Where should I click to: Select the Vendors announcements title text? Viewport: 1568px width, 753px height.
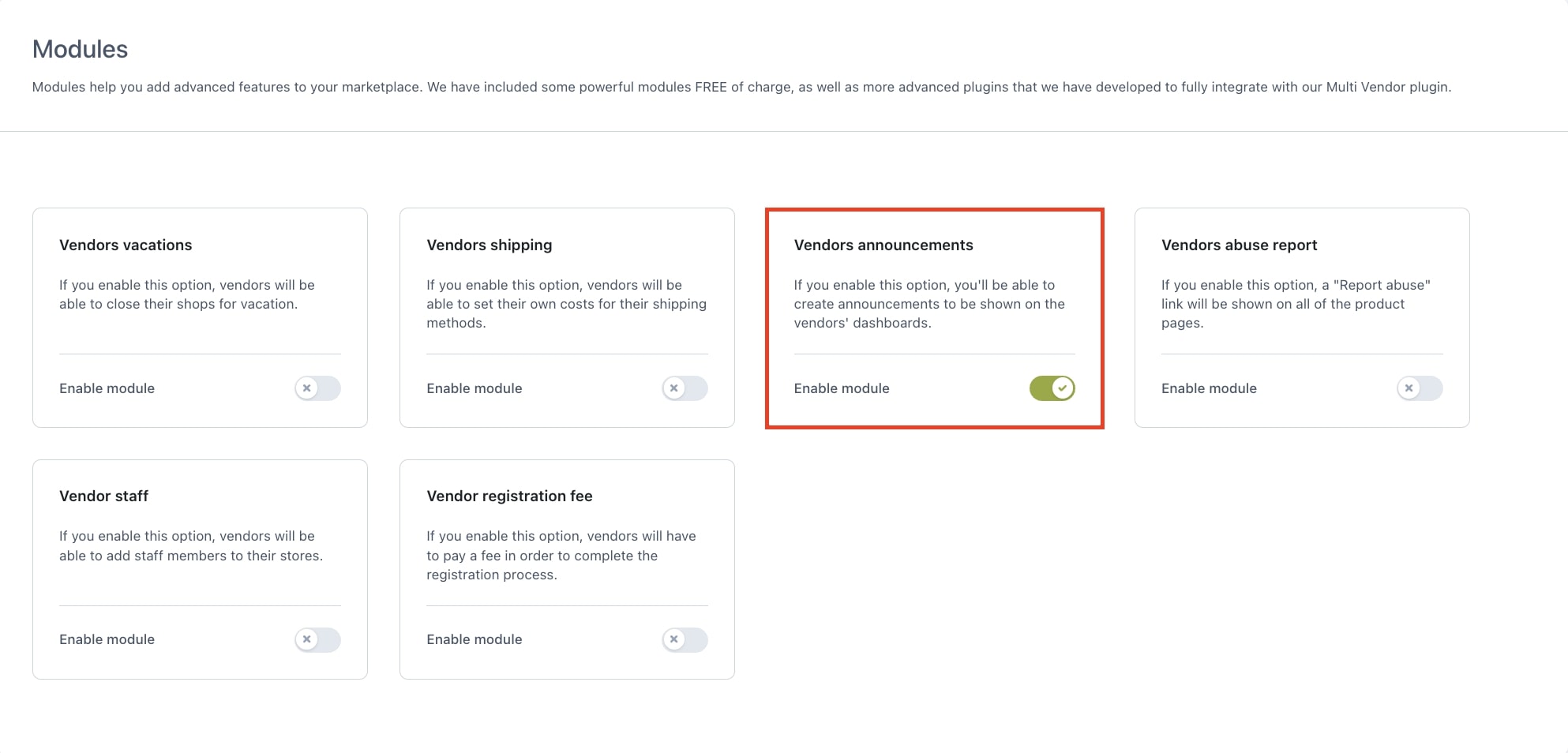point(883,245)
